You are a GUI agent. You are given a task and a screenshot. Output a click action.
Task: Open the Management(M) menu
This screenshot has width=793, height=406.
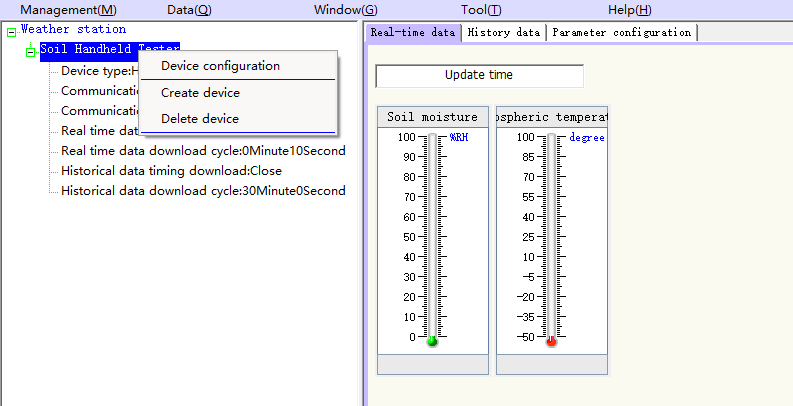point(68,10)
